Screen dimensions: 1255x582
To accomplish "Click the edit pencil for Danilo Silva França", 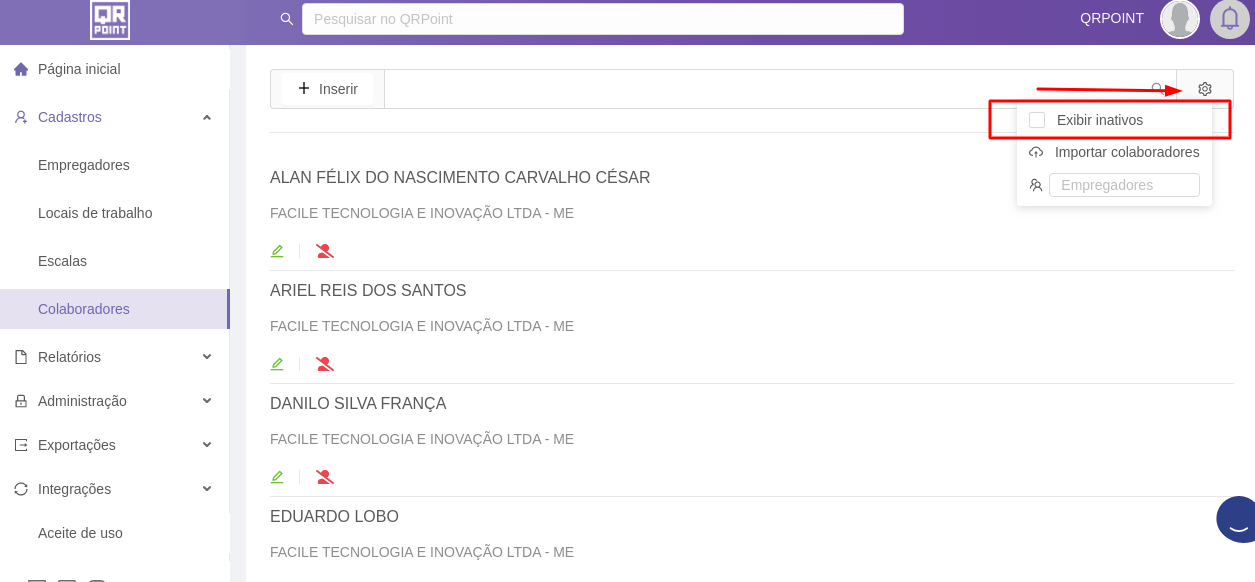I will coord(277,477).
